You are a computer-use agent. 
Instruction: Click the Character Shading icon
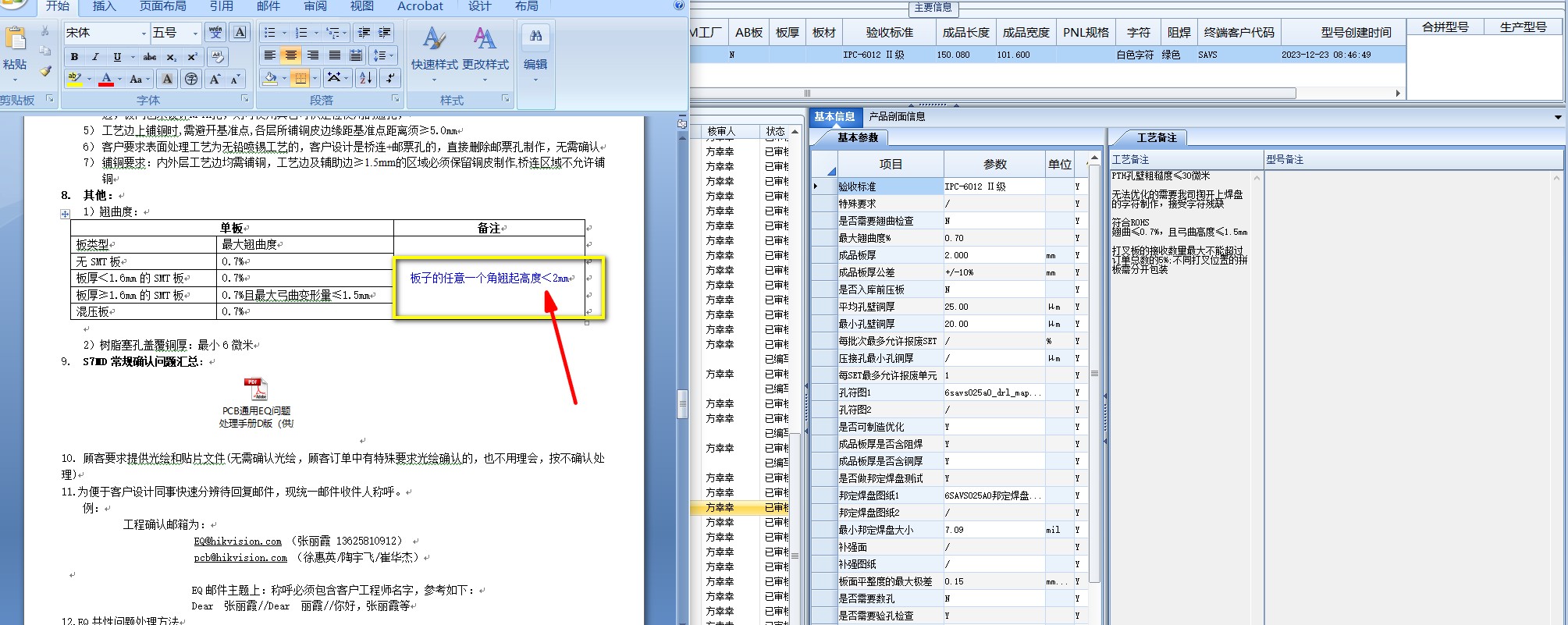167,79
